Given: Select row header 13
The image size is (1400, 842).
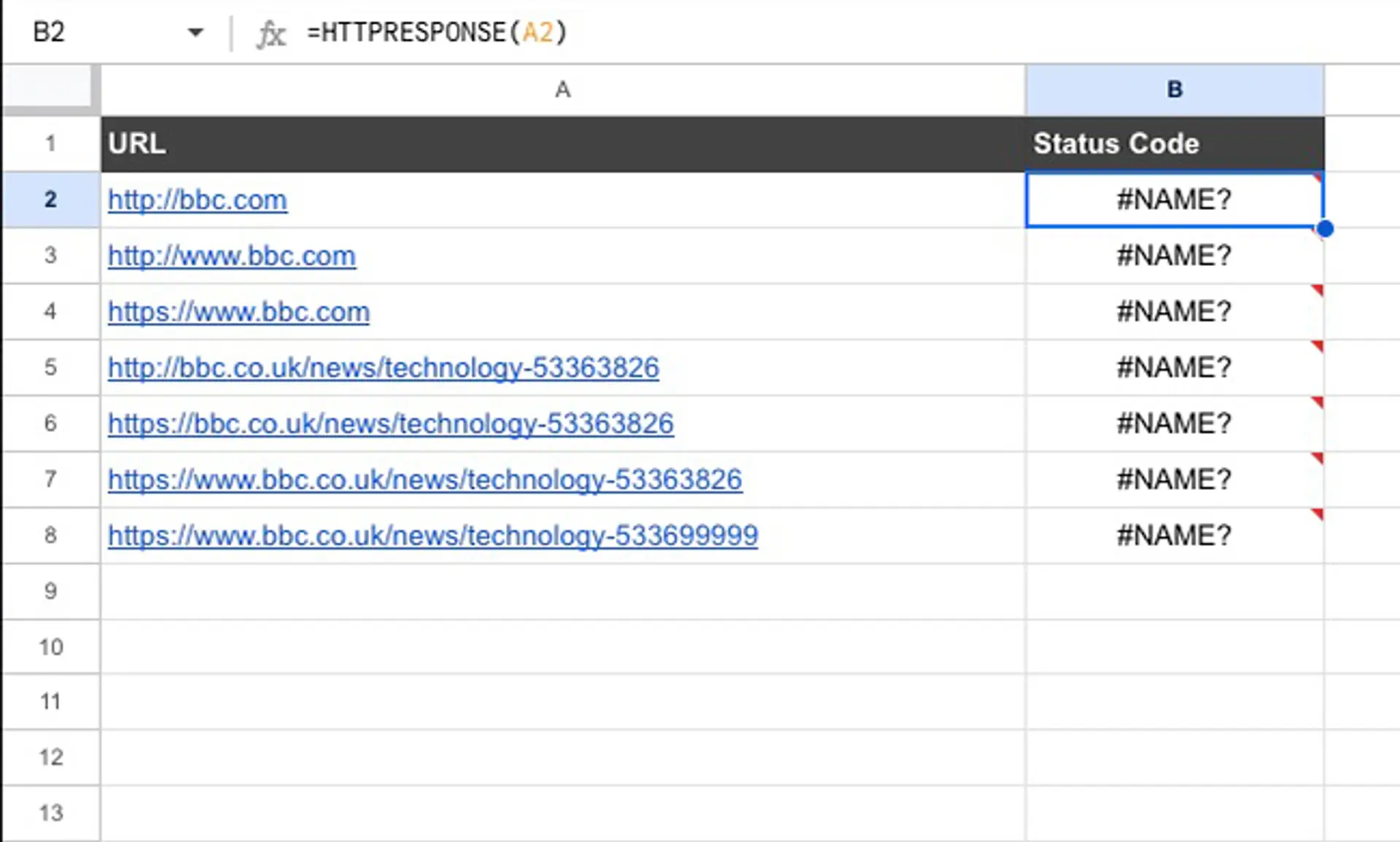Looking at the screenshot, I should (50, 814).
